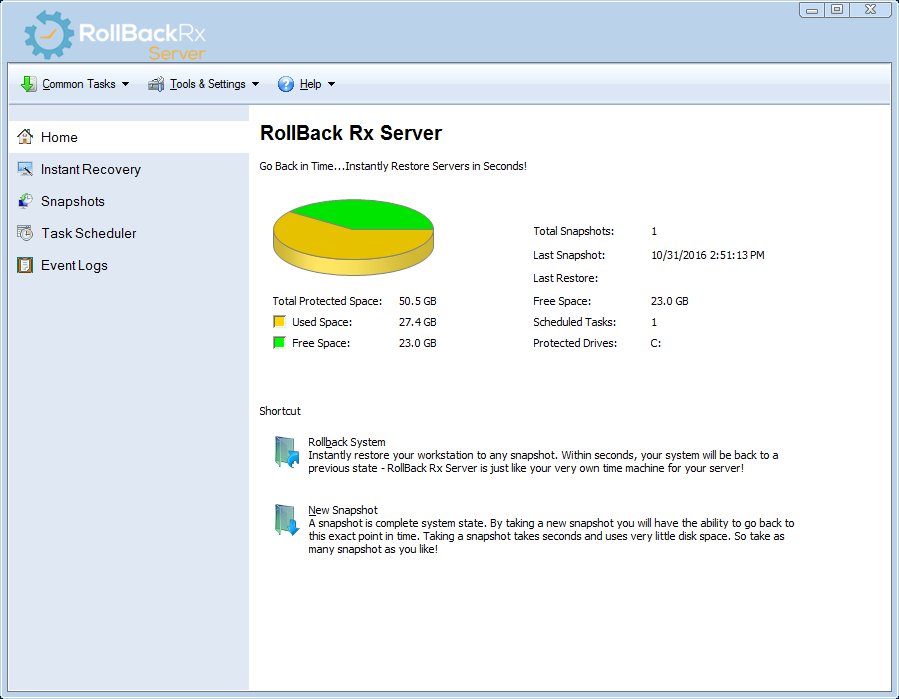Click the Snapshots camera icon
Viewport: 899px width, 699px height.
pyautogui.click(x=24, y=201)
